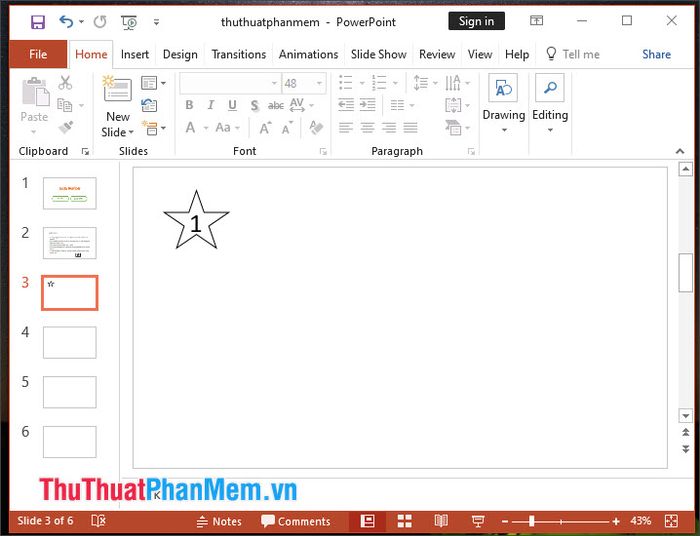Open Slide Sorter view from status bar

pos(404,521)
